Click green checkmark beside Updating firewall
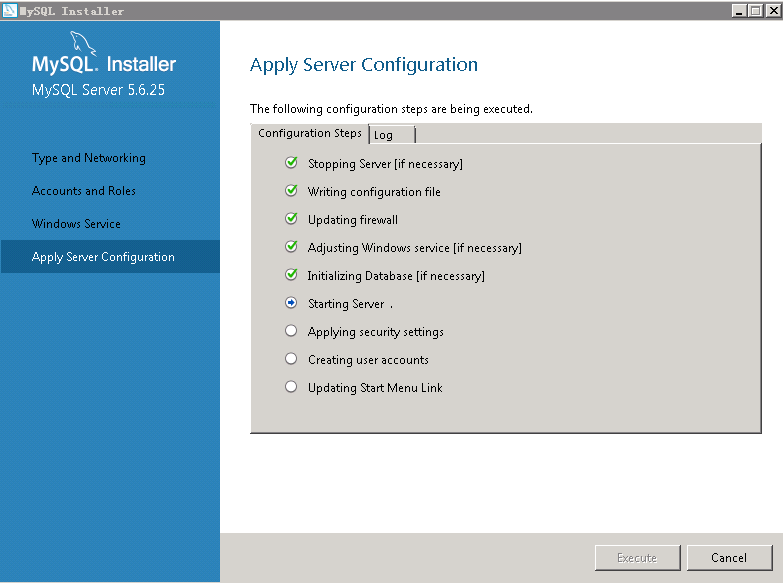 (x=291, y=219)
